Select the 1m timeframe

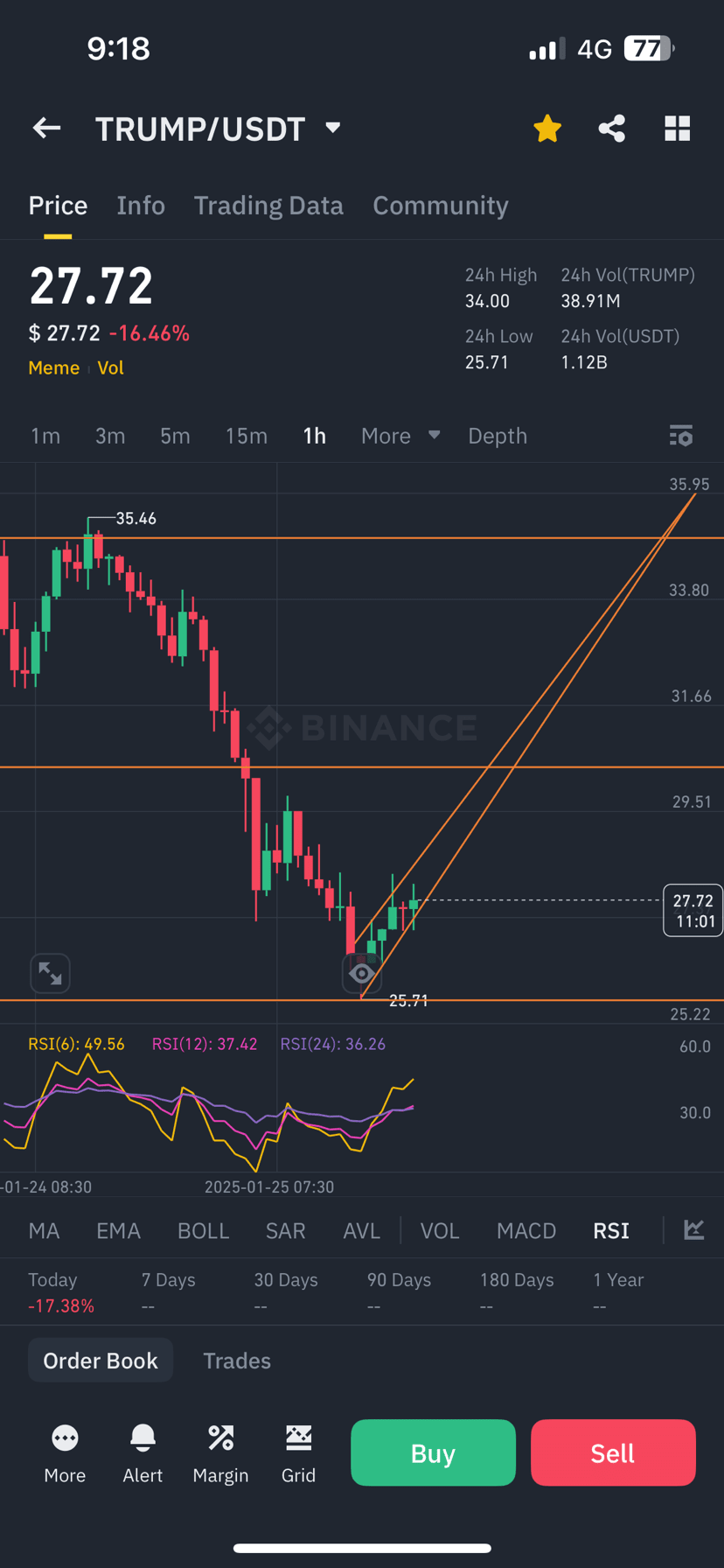tap(45, 436)
